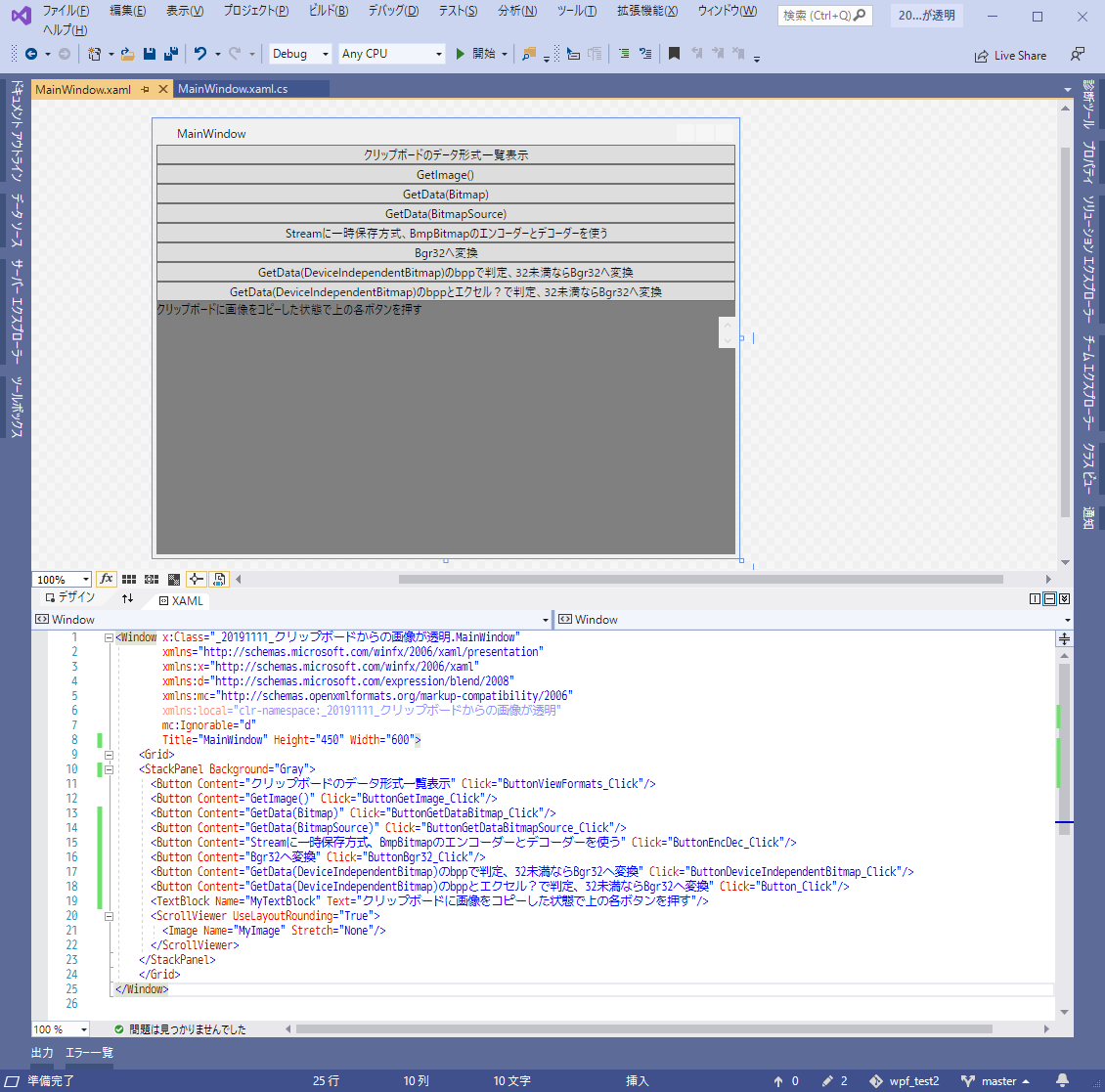This screenshot has width=1105, height=1092.
Task: Click the Find in Files icon
Action: [528, 54]
